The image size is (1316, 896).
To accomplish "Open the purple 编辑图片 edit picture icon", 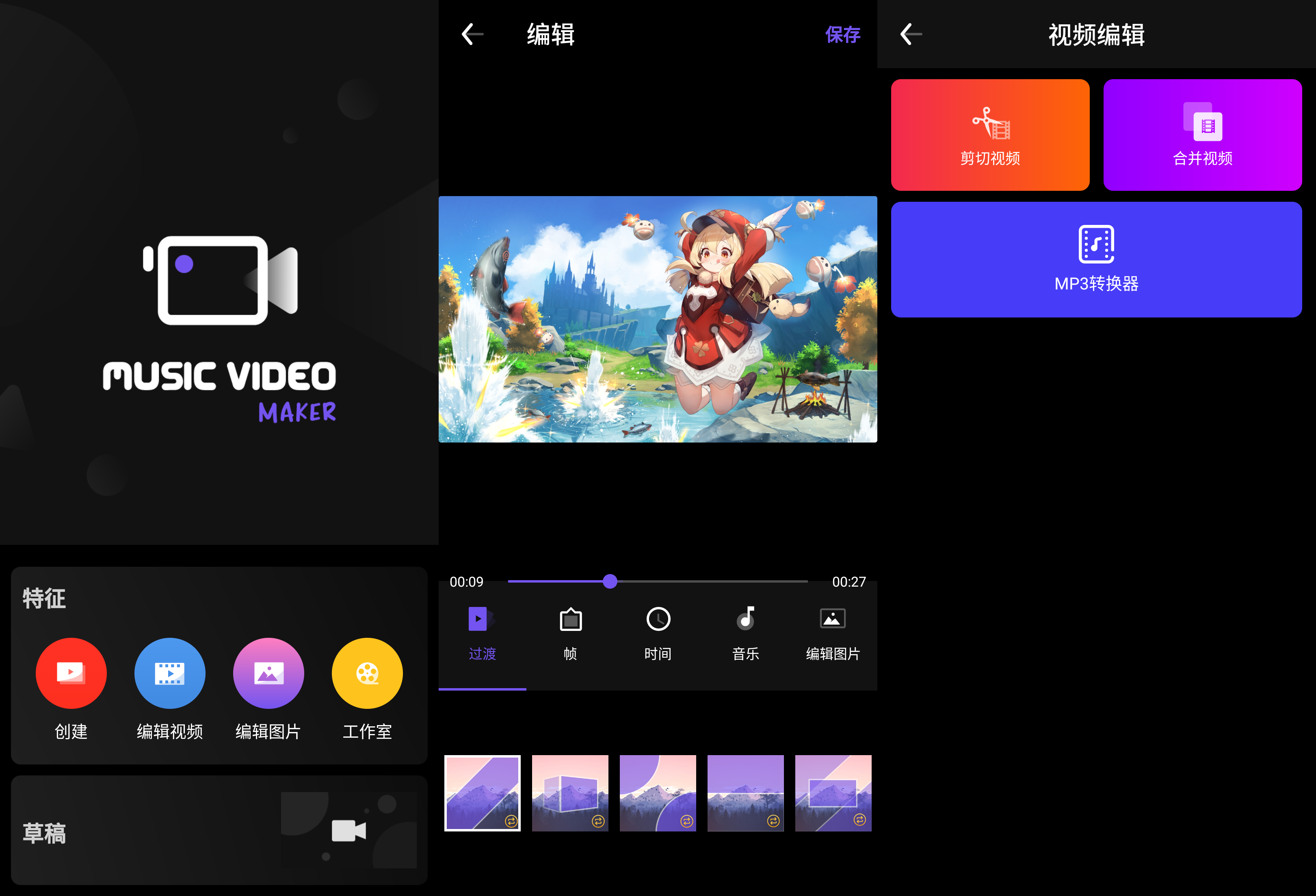I will point(268,673).
